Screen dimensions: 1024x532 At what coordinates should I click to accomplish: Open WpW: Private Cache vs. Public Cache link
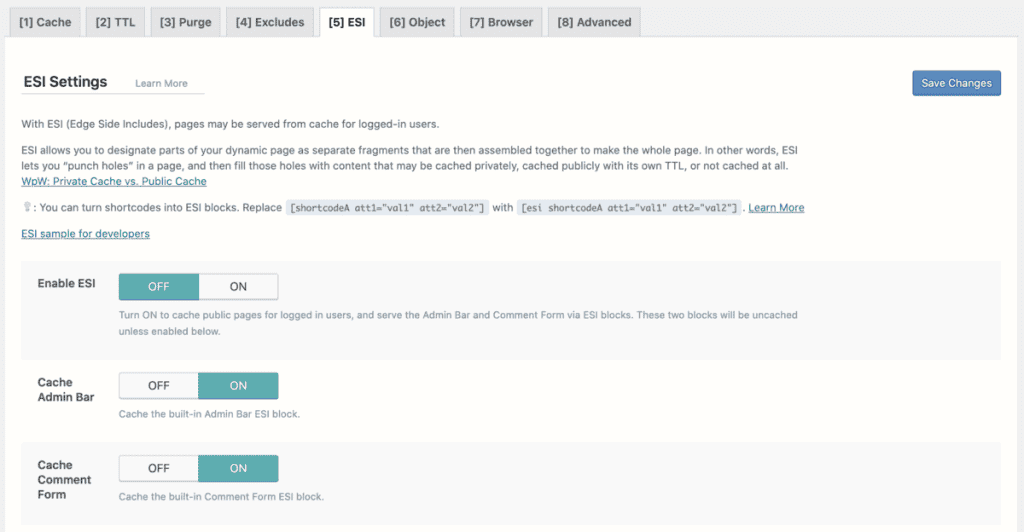point(114,181)
